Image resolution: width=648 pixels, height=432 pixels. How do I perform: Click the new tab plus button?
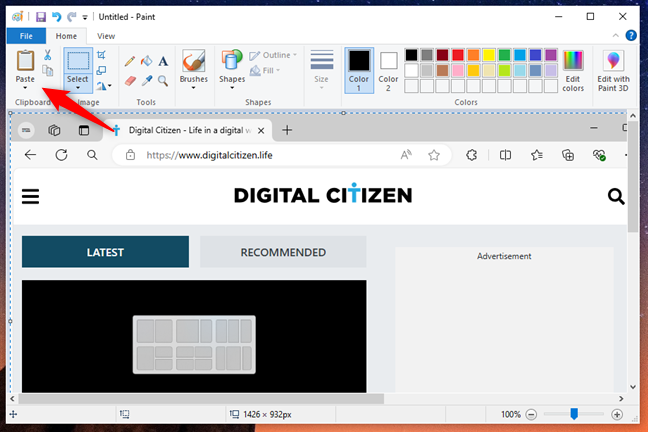click(287, 130)
